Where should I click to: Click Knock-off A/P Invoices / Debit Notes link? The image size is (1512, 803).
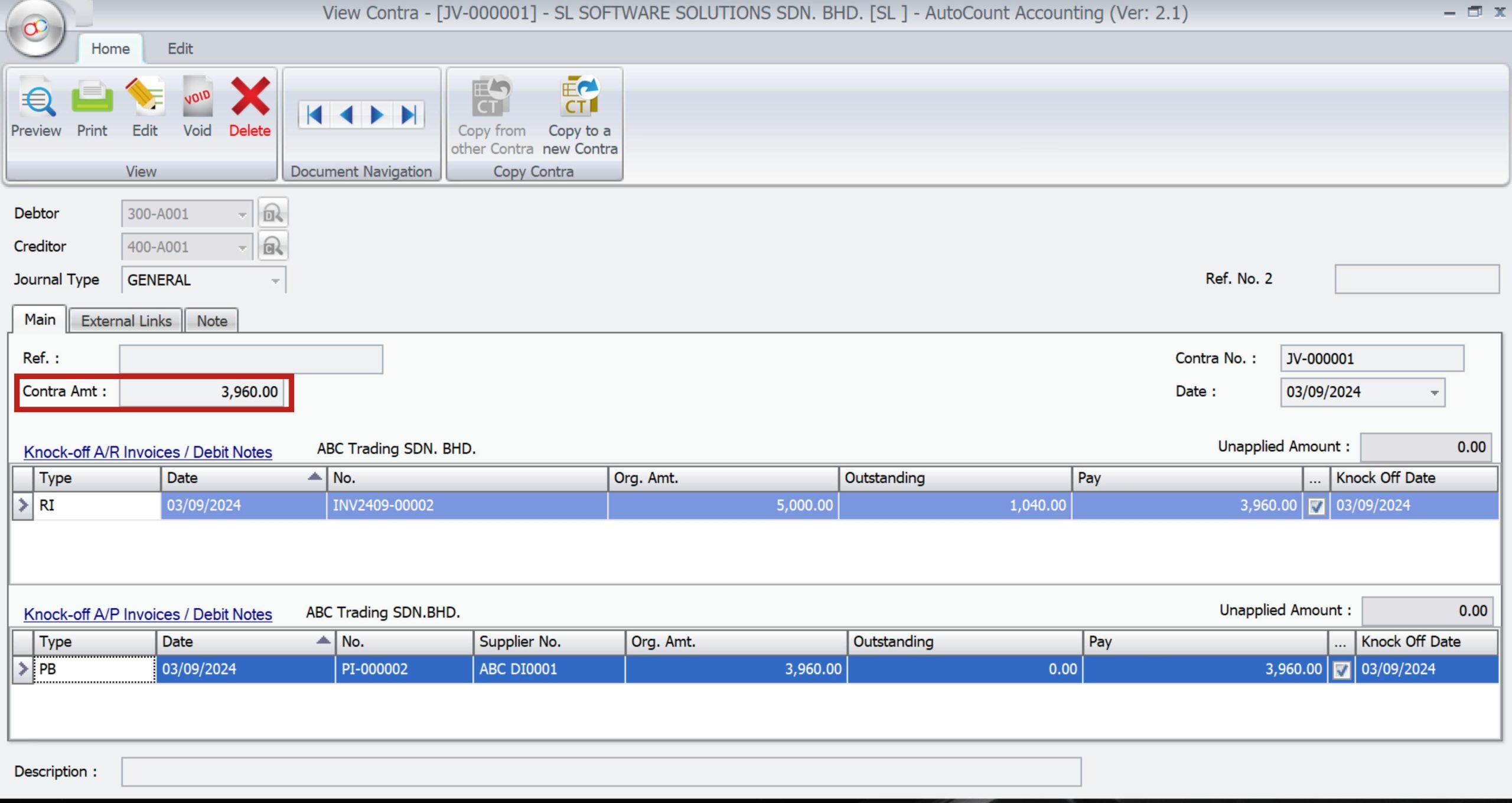coord(148,615)
